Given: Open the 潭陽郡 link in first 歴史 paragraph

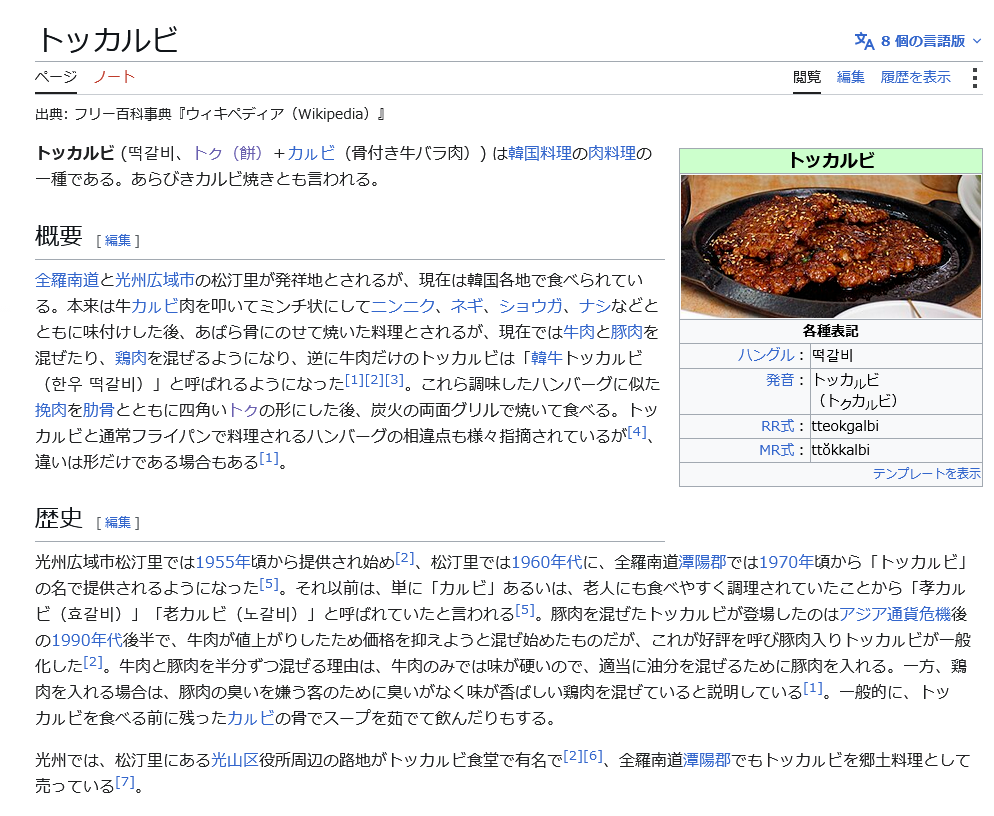Looking at the screenshot, I should point(702,562).
